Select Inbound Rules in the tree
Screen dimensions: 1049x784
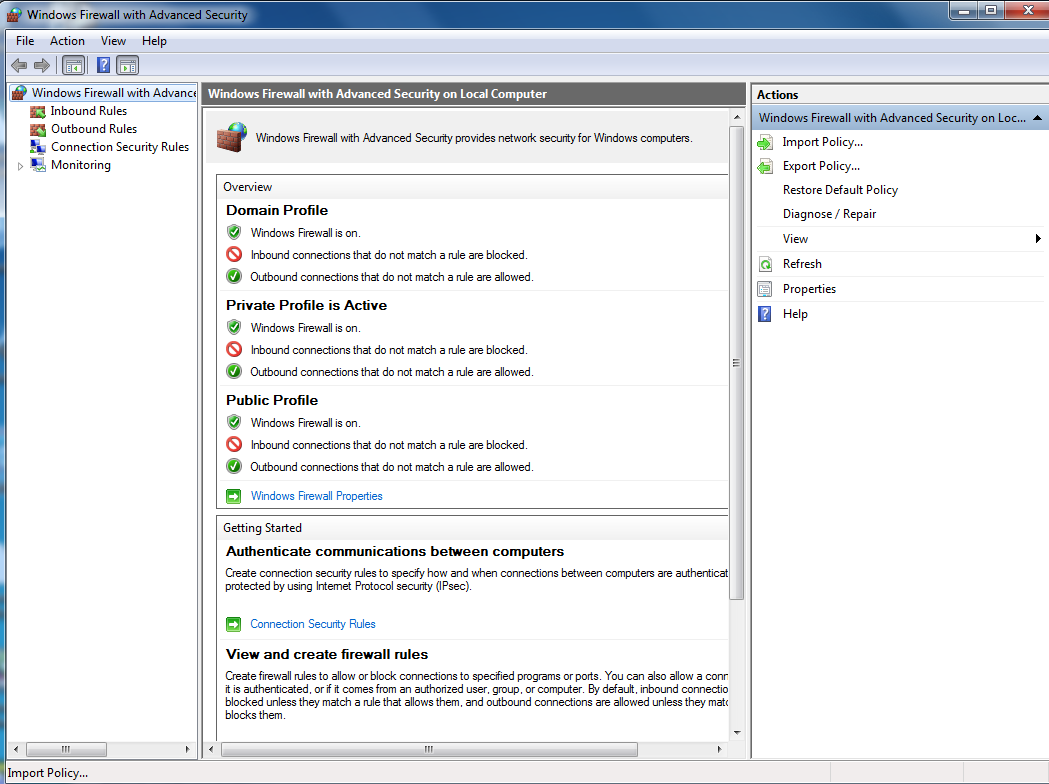pyautogui.click(x=88, y=111)
